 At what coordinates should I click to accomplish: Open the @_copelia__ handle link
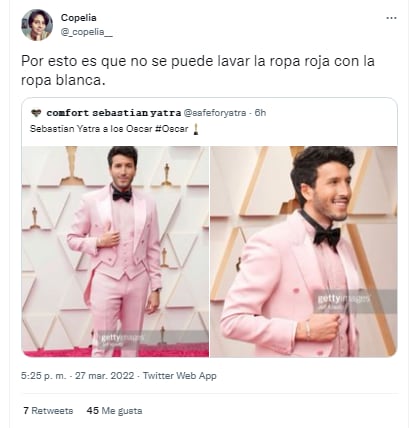pyautogui.click(x=87, y=32)
